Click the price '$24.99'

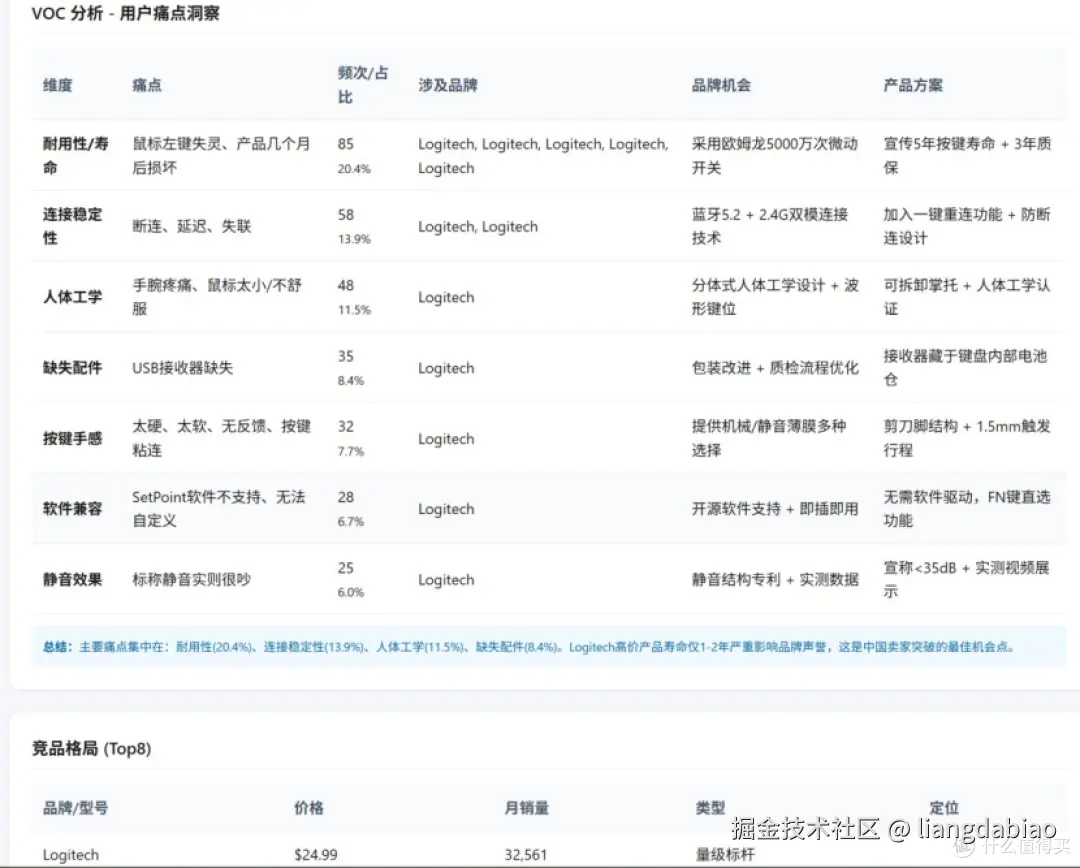(x=315, y=855)
